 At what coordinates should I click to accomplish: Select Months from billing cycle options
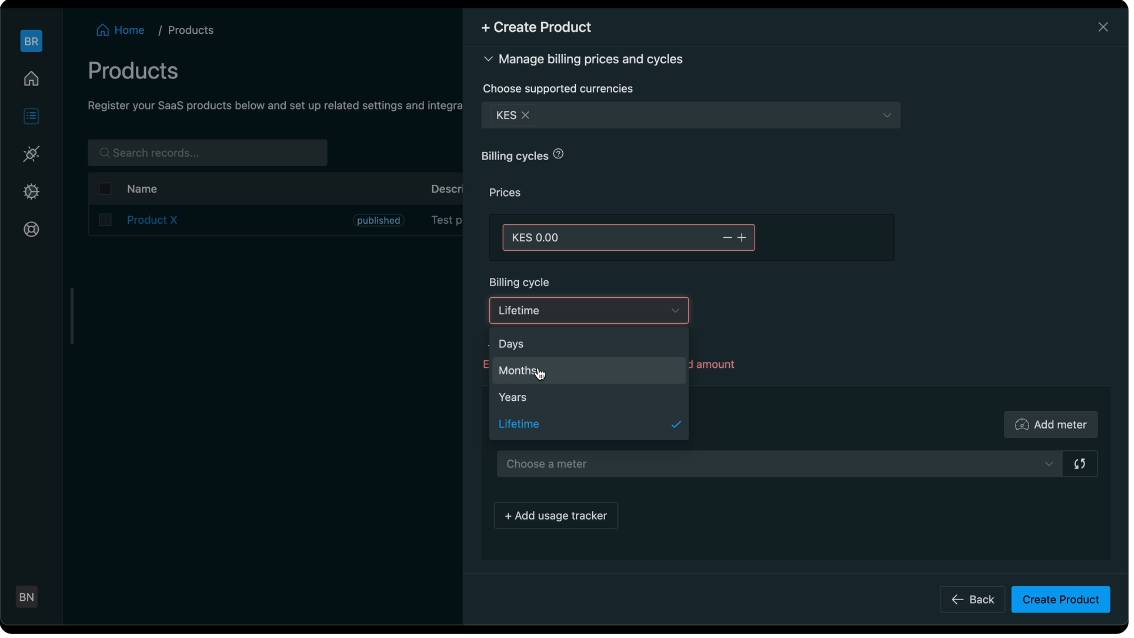(x=518, y=371)
